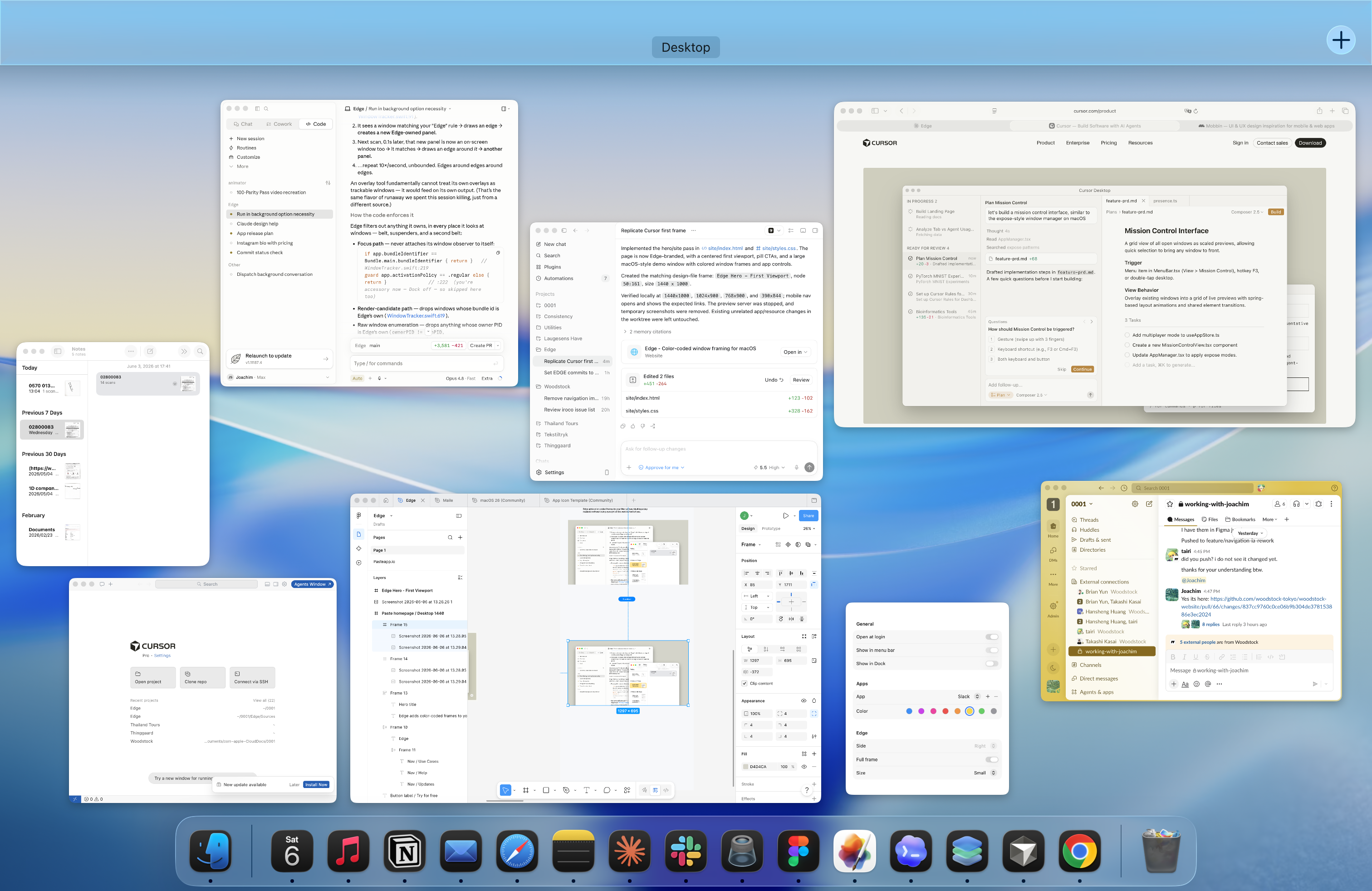1372x891 pixels.
Task: Select the Comment tool in Figma's toolbar
Action: (607, 790)
